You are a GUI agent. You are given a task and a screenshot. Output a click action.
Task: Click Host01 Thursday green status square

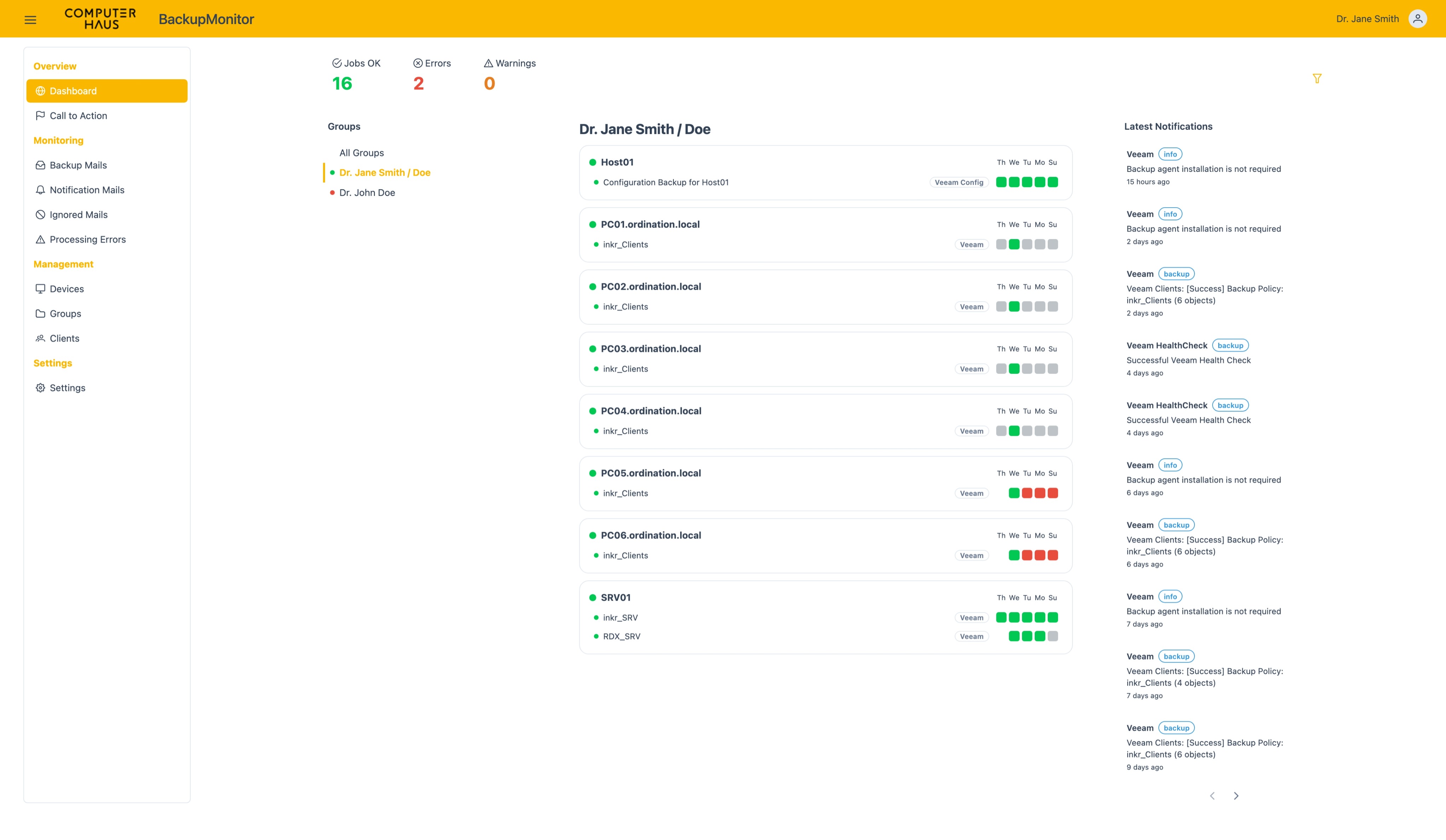coord(1001,182)
